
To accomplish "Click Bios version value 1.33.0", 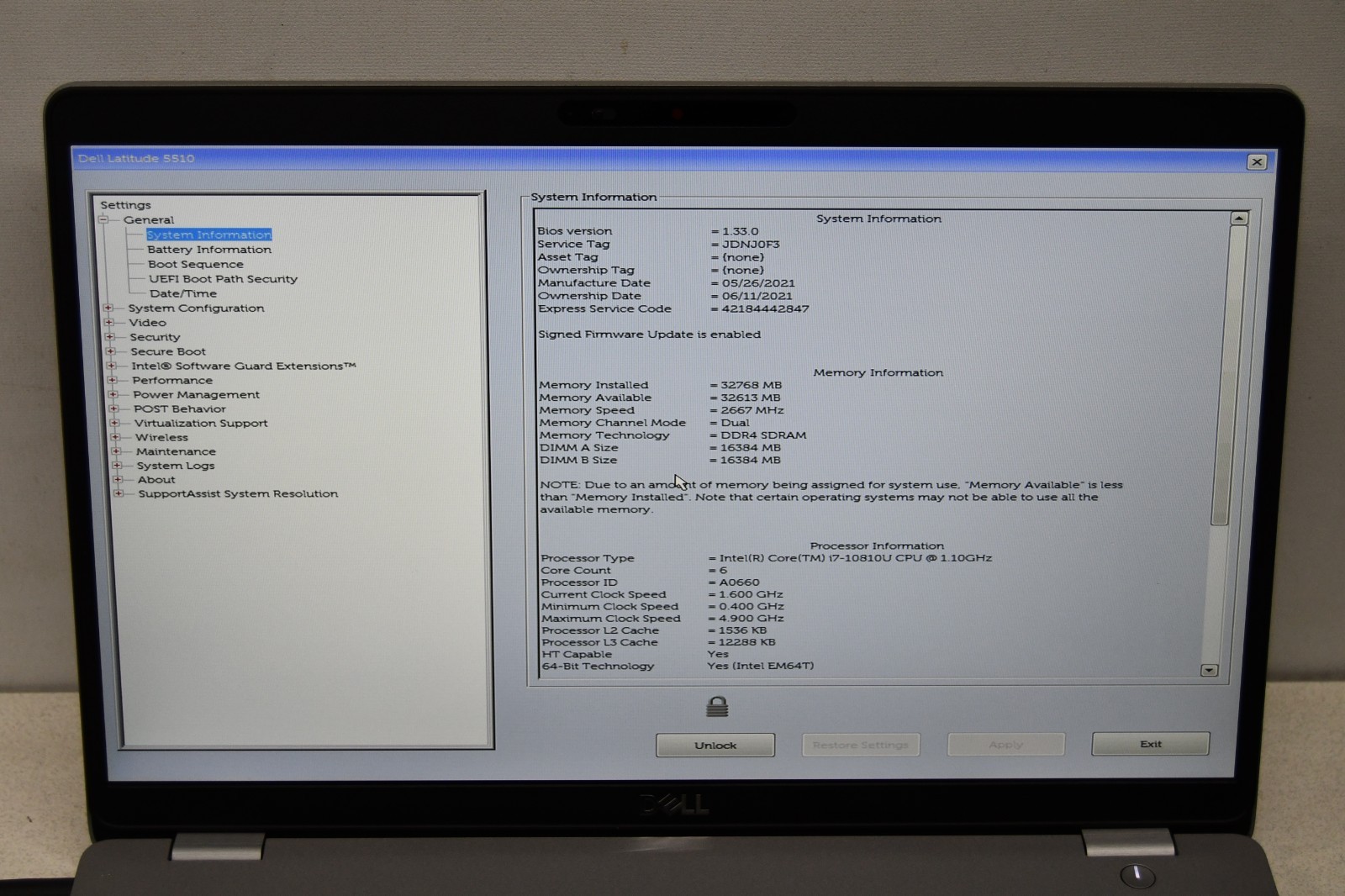I will 740,231.
